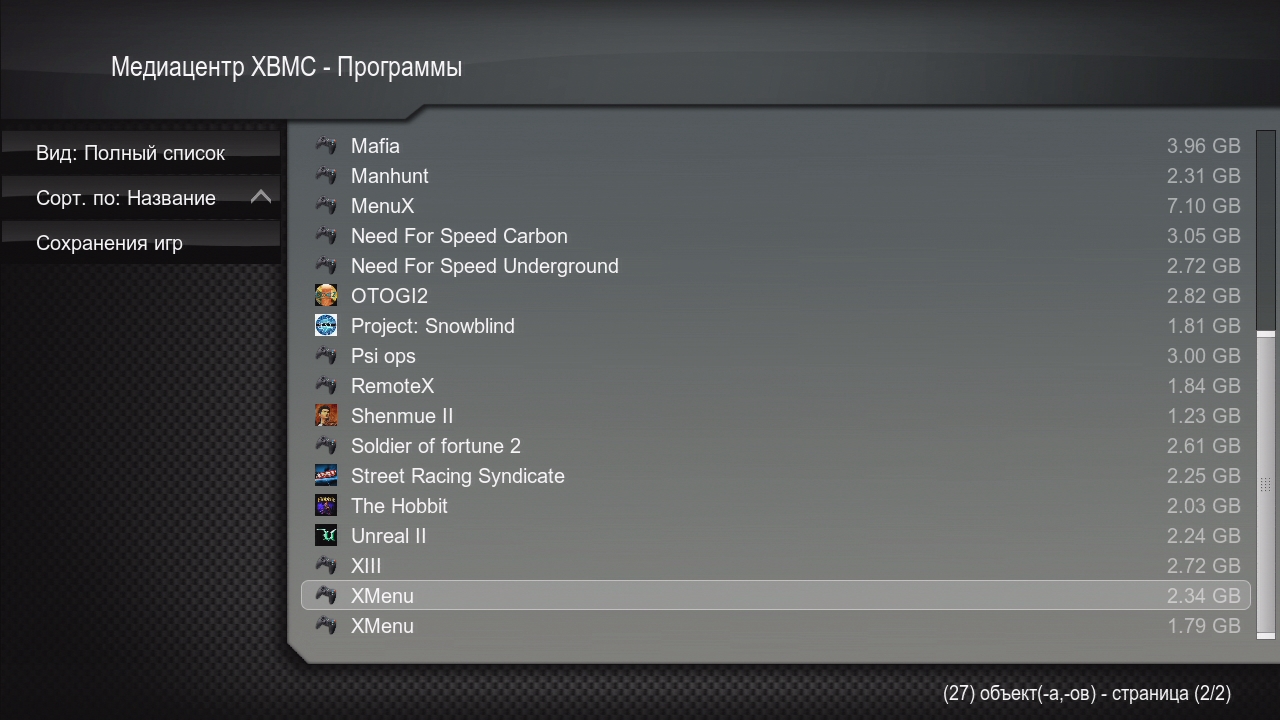Image resolution: width=1280 pixels, height=720 pixels.
Task: Click the Unreal II logo icon
Action: pos(326,536)
